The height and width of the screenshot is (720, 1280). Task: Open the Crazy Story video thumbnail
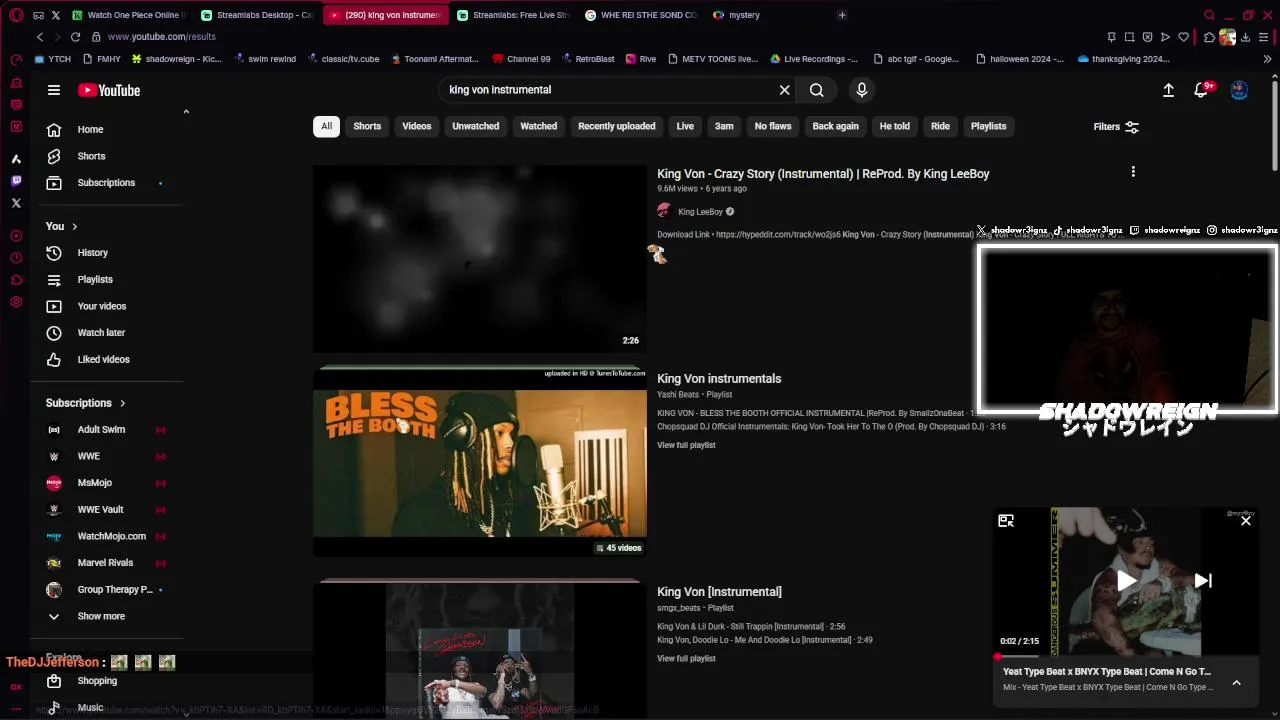[x=480, y=259]
